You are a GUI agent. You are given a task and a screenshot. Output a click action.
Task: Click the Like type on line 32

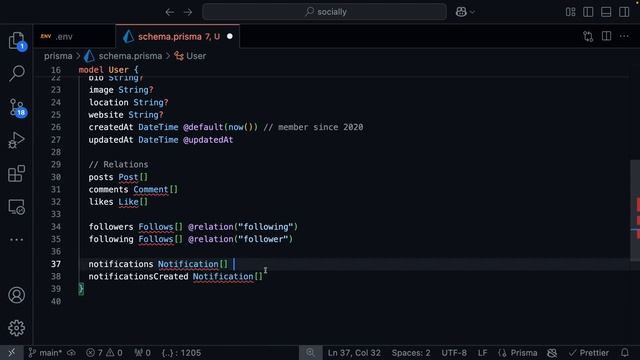pos(128,202)
